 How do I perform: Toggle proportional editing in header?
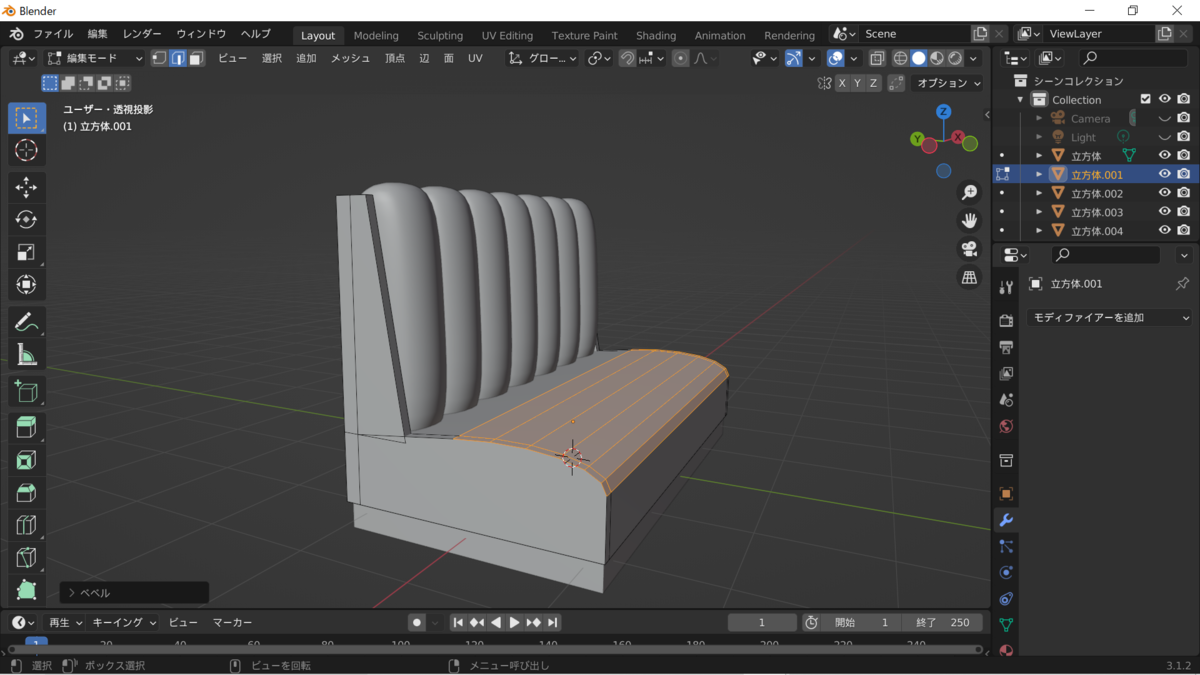coord(681,58)
